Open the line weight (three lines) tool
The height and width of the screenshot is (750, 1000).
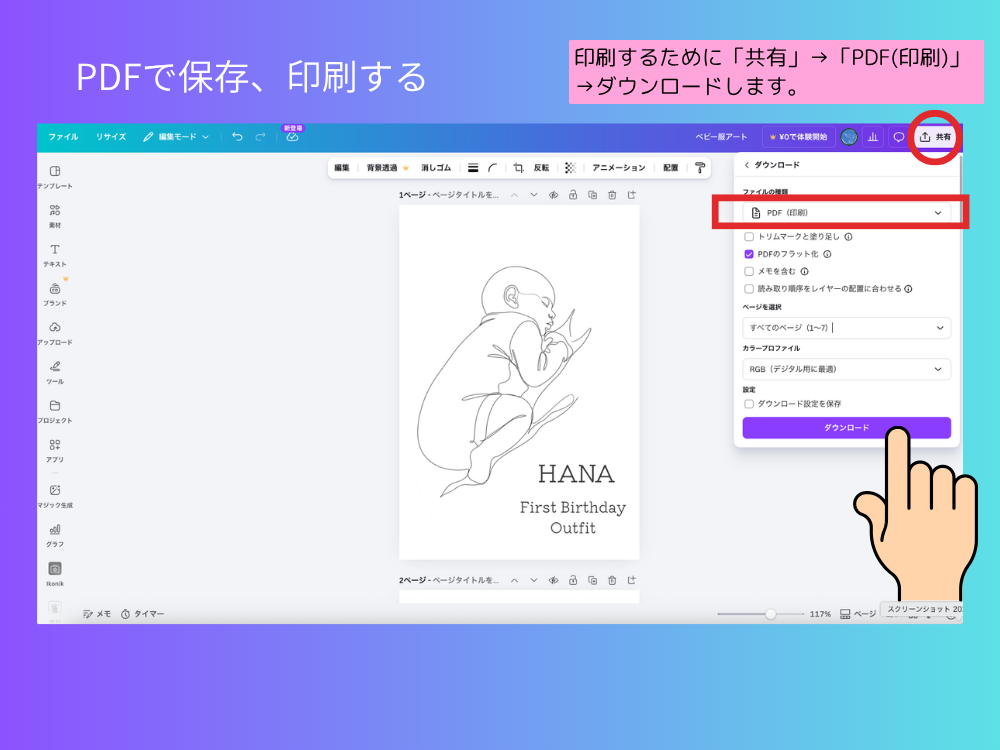coord(473,168)
